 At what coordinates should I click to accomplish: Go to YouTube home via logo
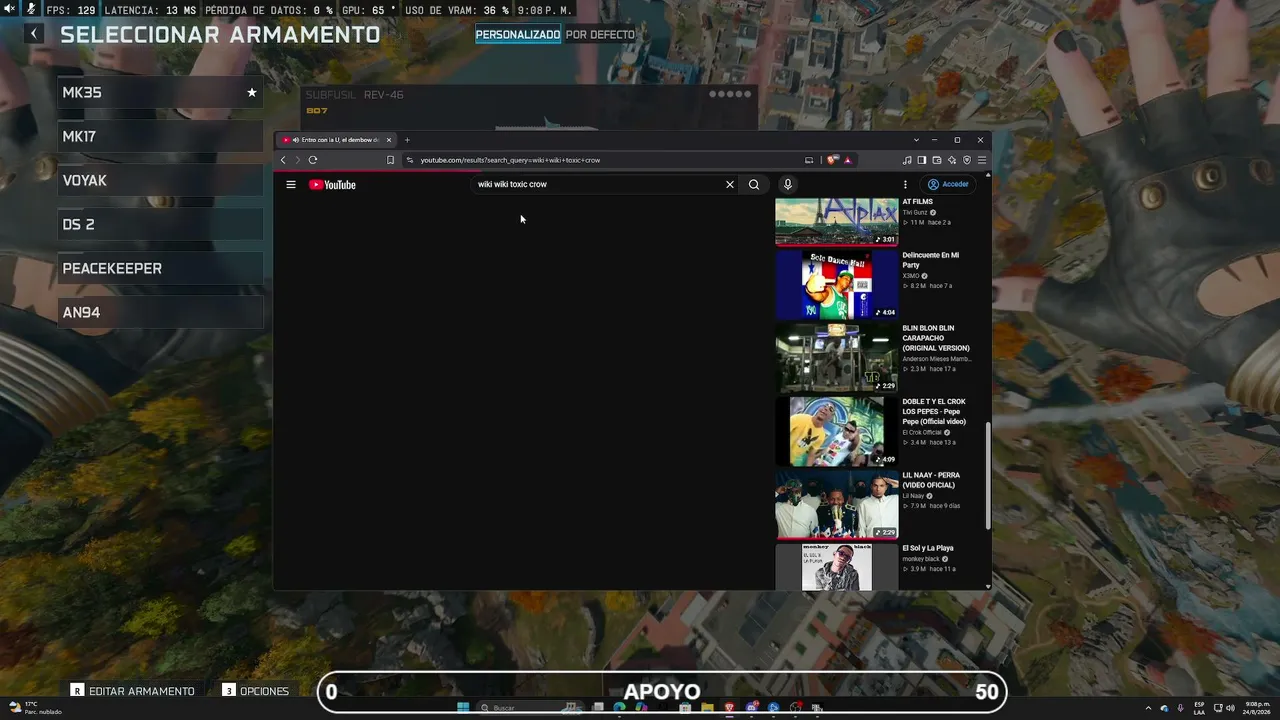coord(332,184)
